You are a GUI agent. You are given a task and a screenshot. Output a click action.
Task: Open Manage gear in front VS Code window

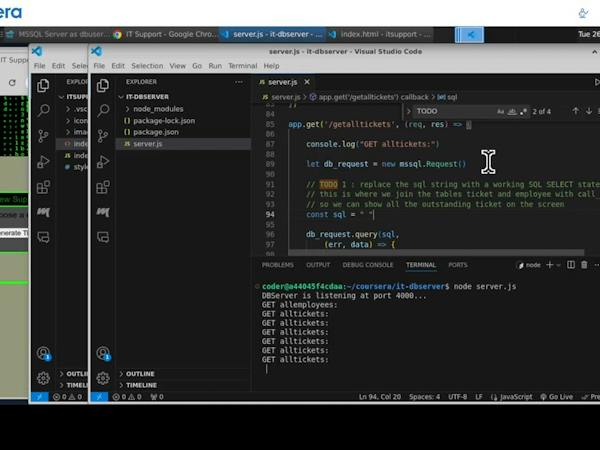click(103, 378)
